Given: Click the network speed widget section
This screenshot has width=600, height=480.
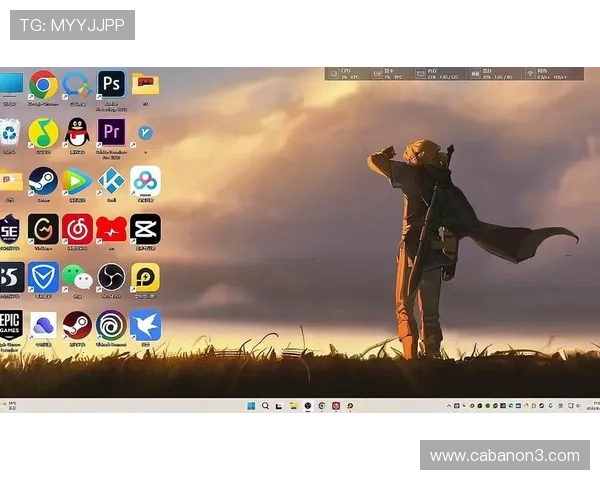Looking at the screenshot, I should 547,73.
